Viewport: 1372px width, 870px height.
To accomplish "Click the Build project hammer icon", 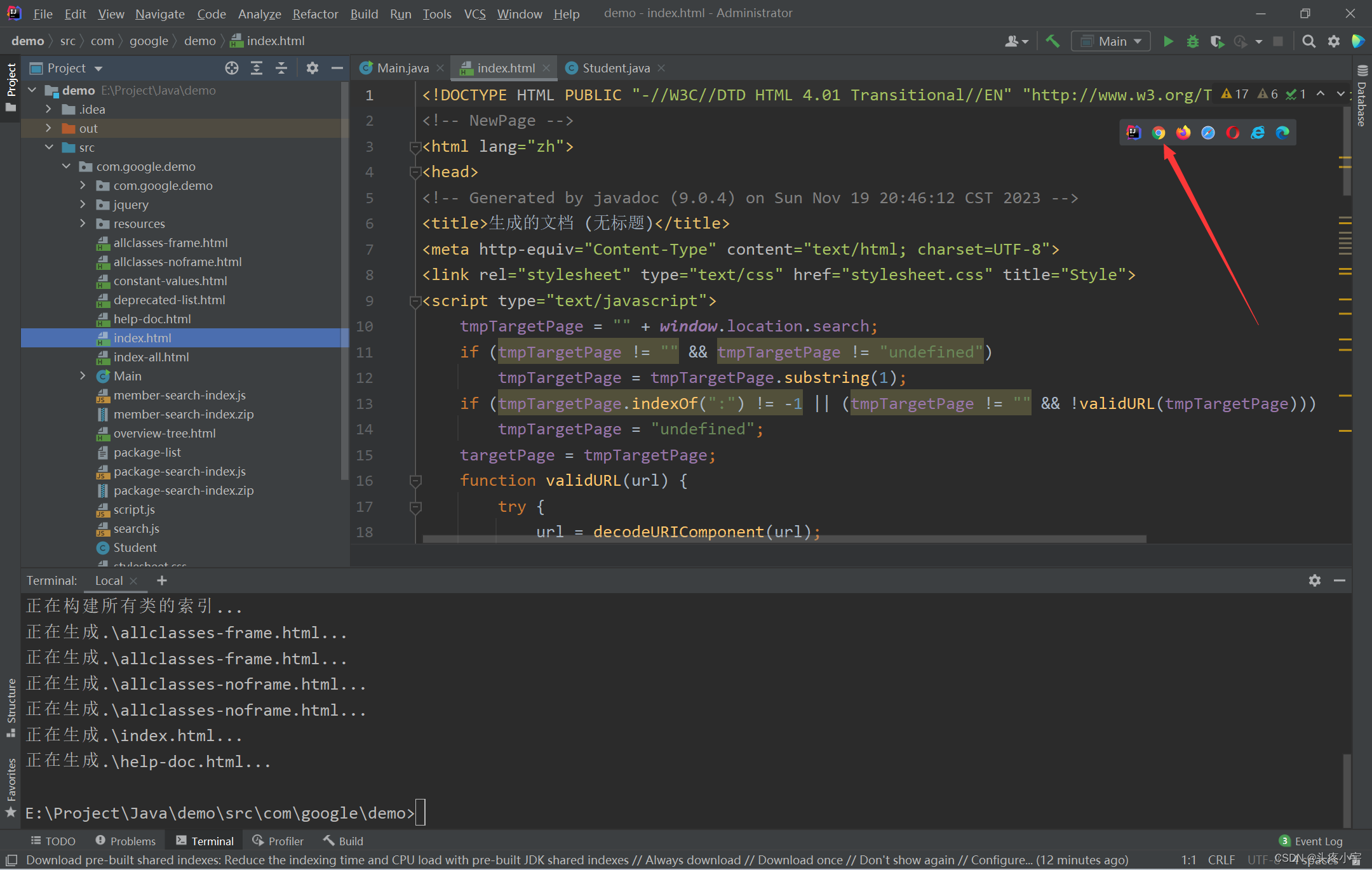I will [1053, 41].
